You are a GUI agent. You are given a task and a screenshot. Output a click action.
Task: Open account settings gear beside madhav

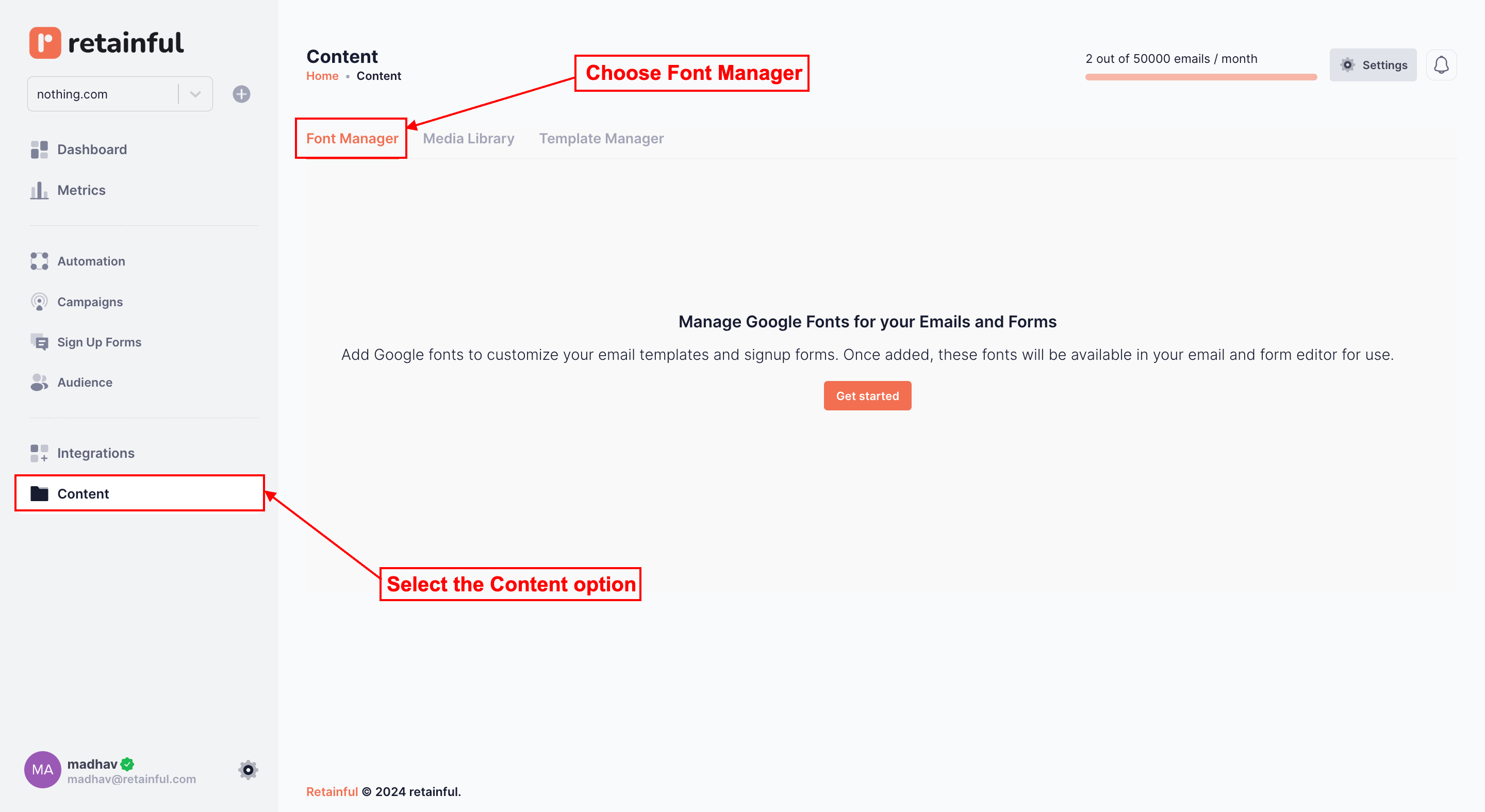tap(248, 770)
